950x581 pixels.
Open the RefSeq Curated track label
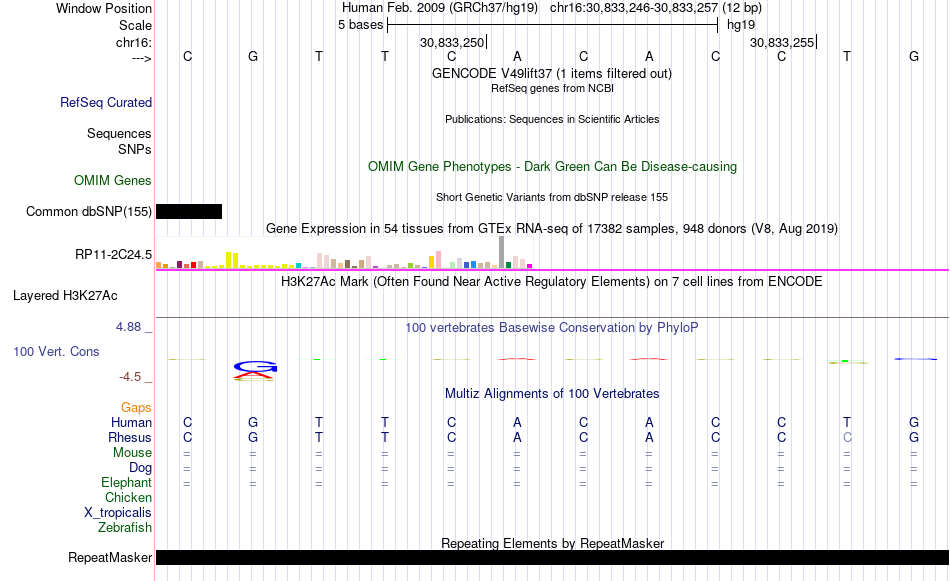[106, 102]
